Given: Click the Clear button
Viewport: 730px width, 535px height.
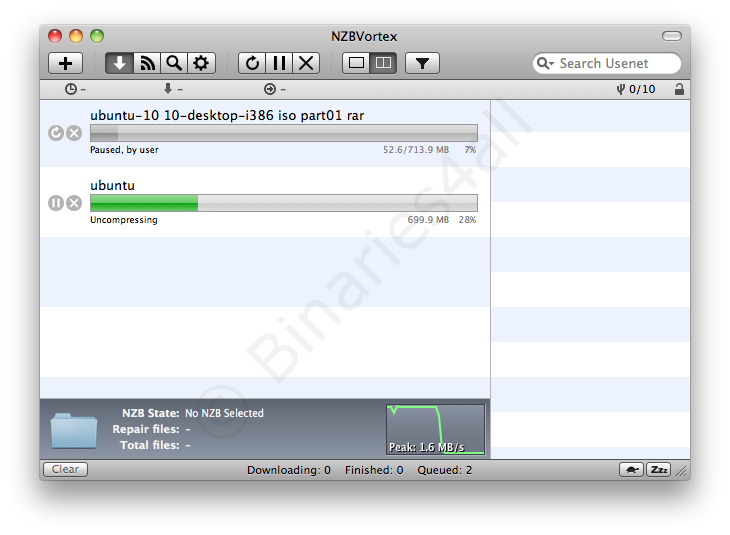Looking at the screenshot, I should 65,469.
